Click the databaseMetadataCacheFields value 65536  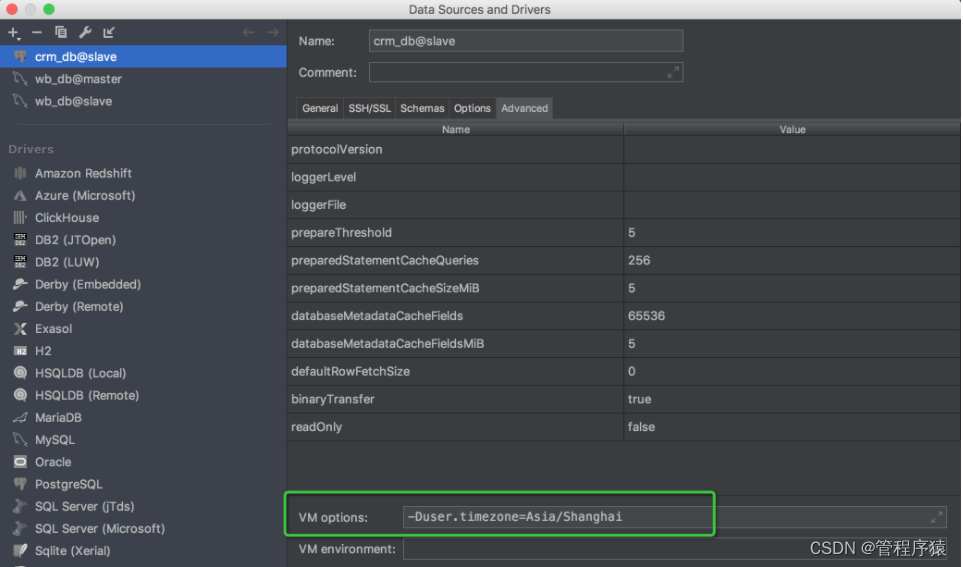pyautogui.click(x=646, y=316)
